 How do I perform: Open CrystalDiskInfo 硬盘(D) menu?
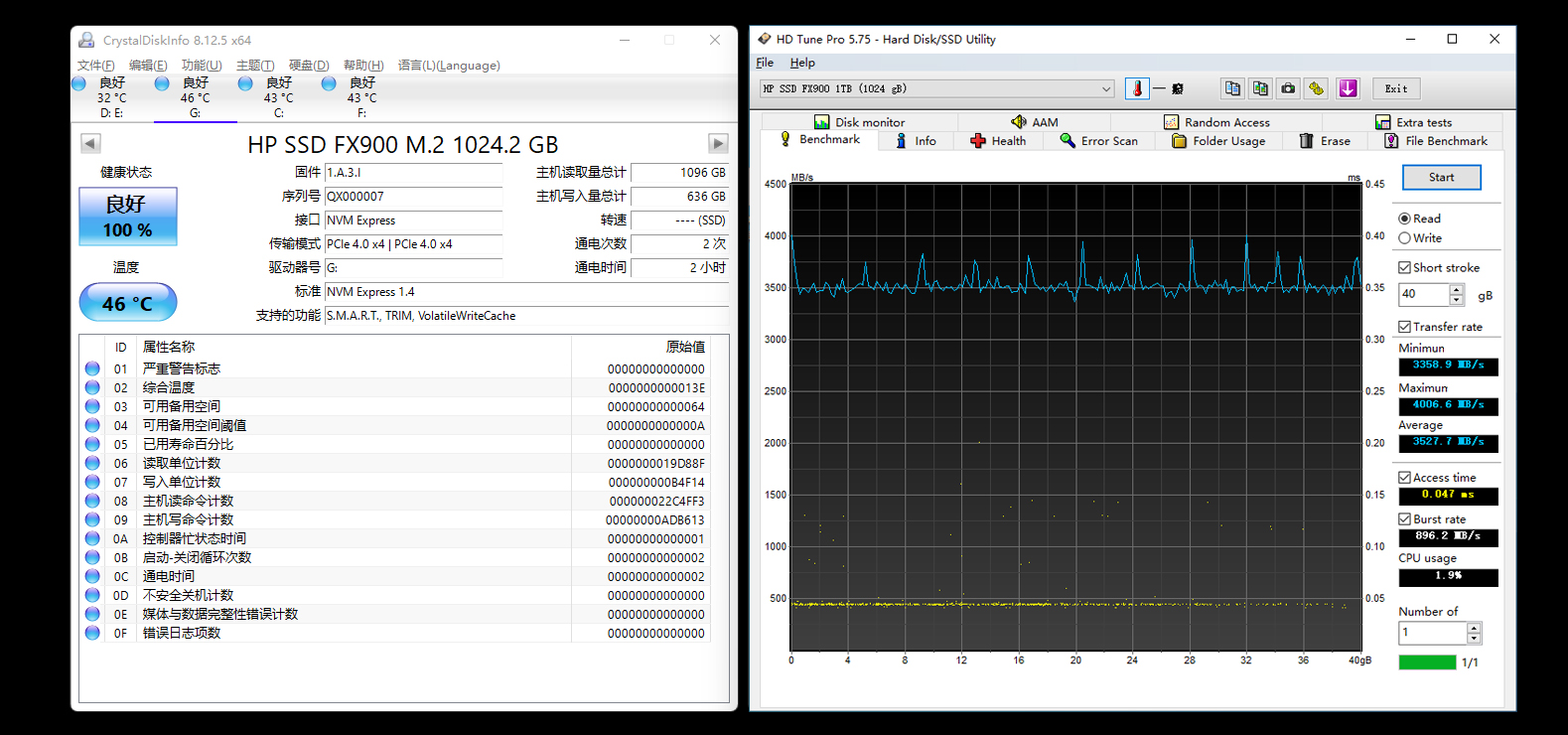click(309, 66)
